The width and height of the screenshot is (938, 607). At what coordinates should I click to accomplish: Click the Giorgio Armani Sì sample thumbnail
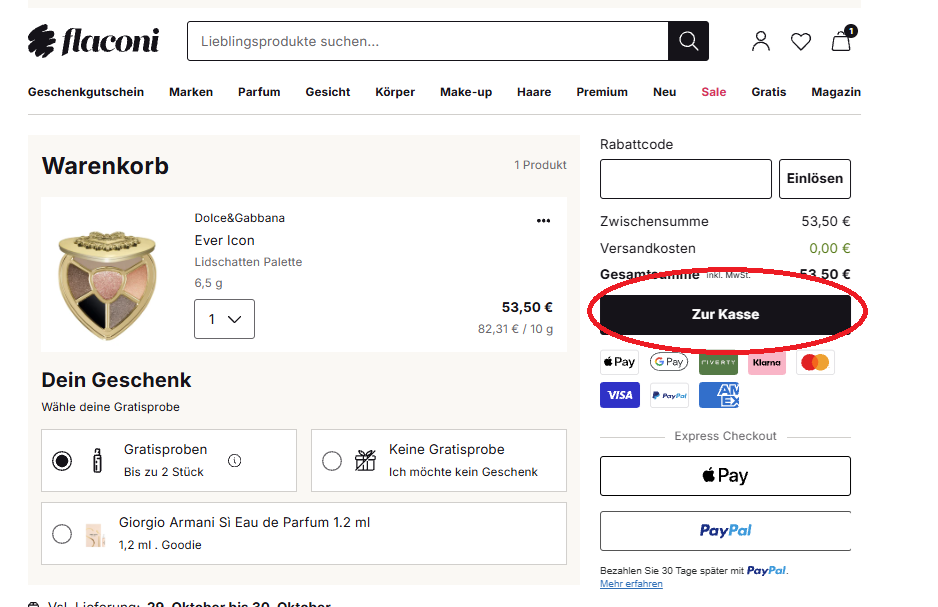coord(95,534)
